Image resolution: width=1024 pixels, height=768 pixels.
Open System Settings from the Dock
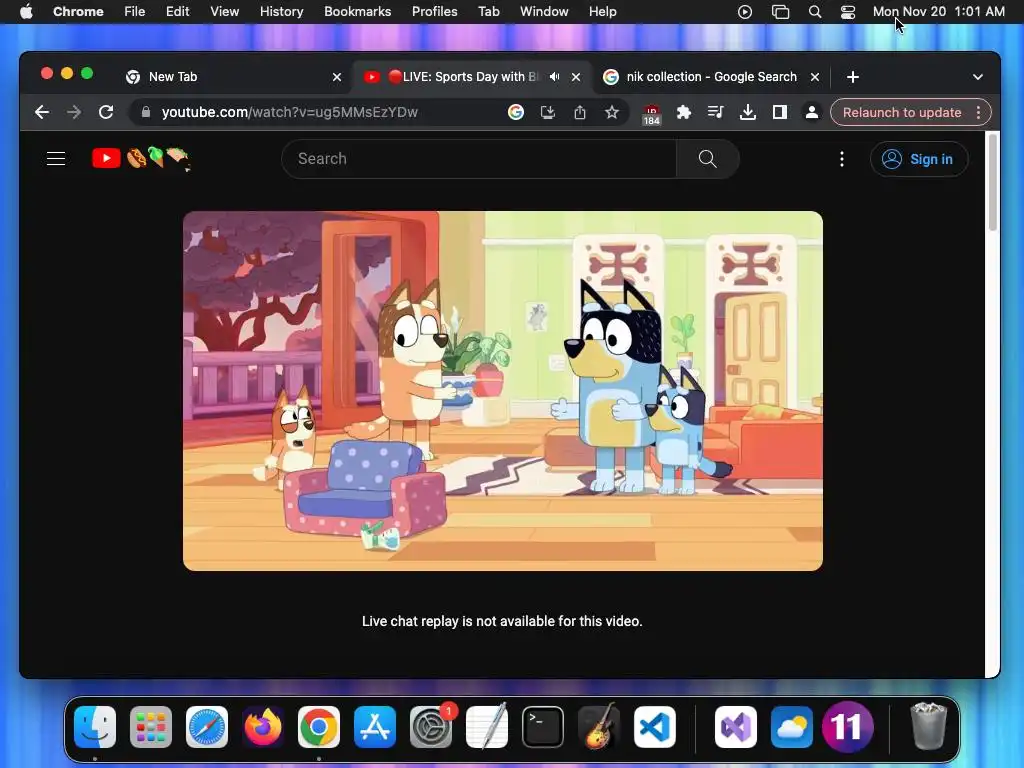(431, 727)
